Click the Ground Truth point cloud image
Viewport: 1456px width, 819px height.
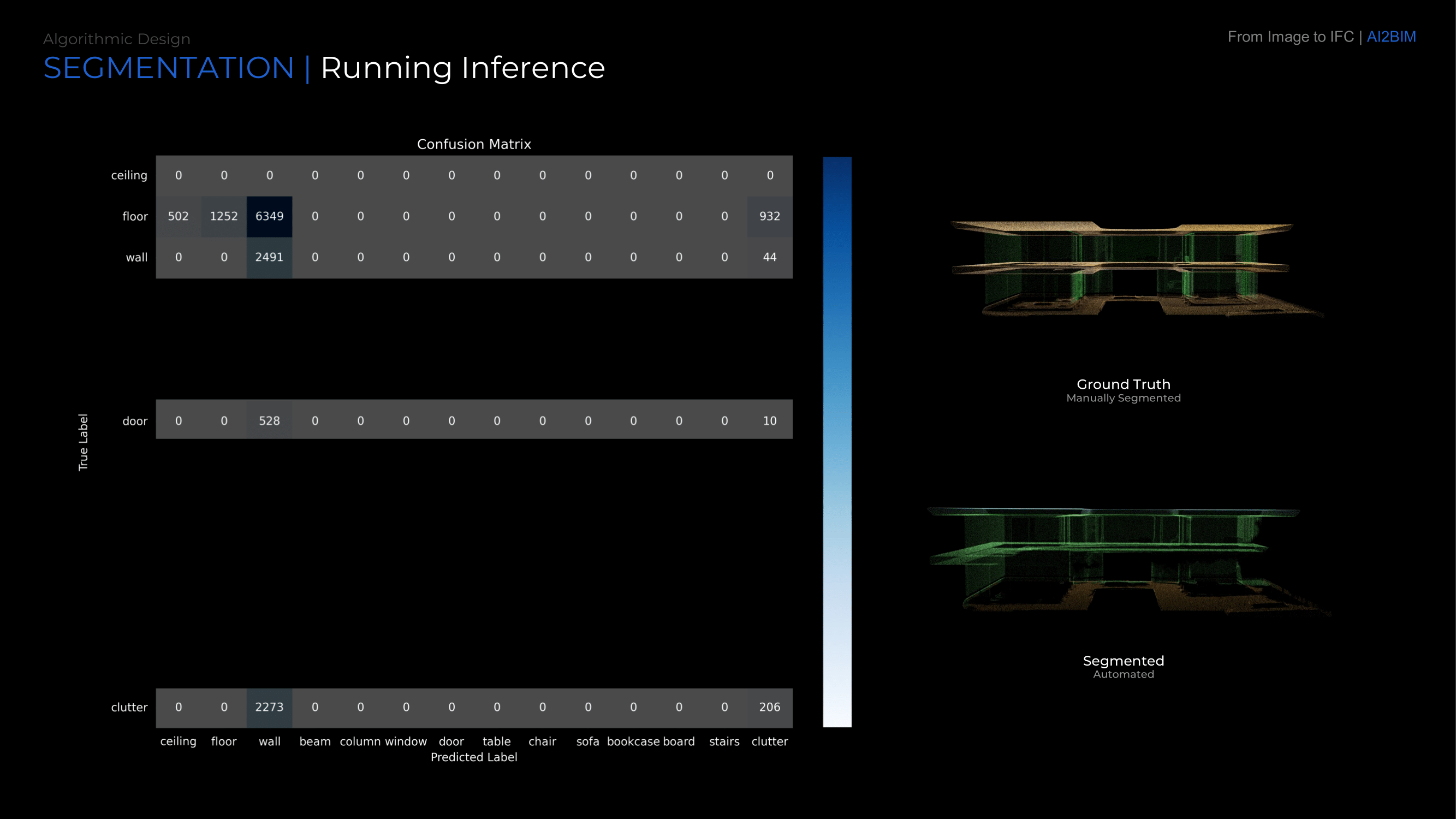pos(1136,269)
